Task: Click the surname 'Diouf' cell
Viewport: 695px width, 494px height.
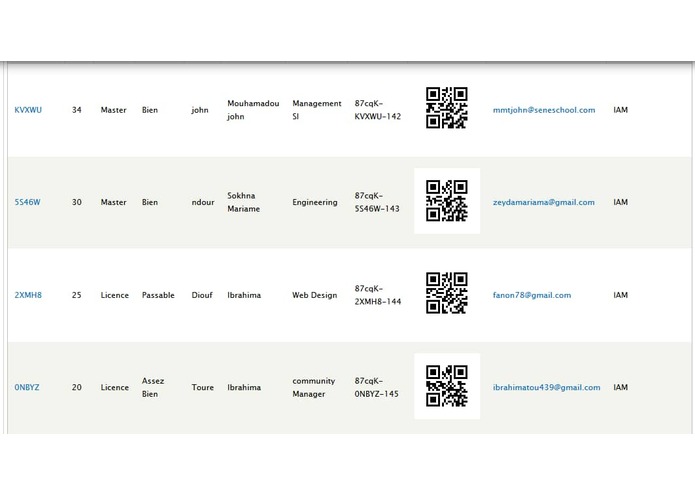Action: tap(202, 295)
